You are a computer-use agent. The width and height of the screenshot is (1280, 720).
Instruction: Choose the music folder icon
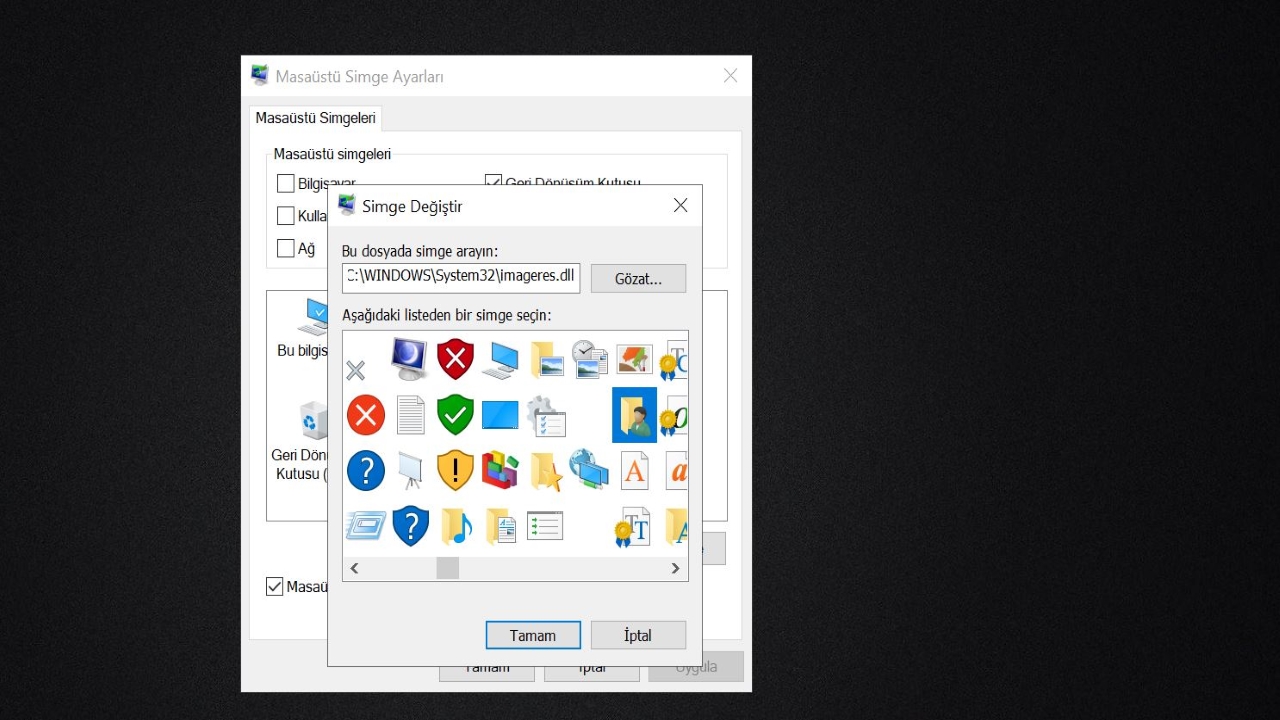point(456,526)
